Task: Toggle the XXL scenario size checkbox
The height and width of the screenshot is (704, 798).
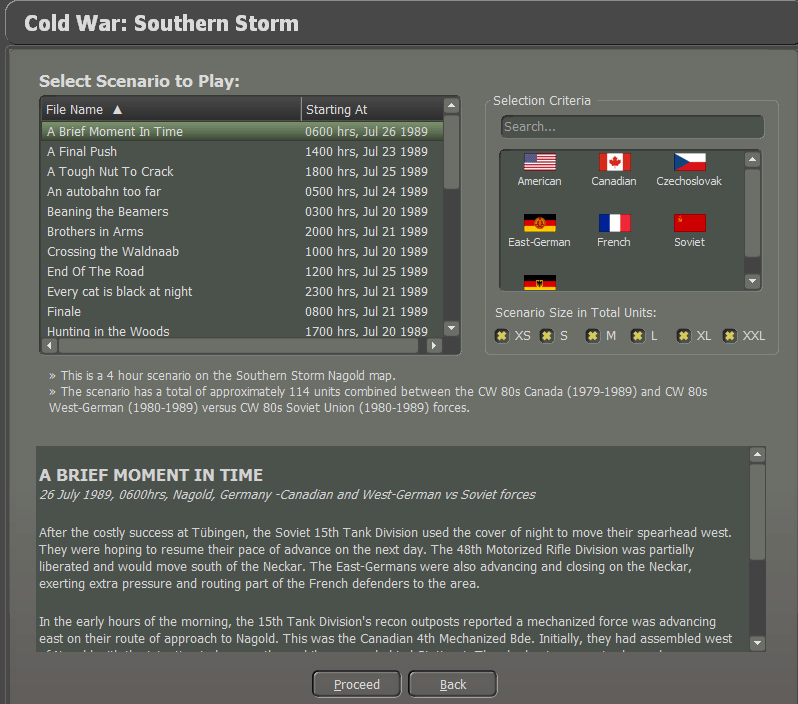Action: (729, 335)
